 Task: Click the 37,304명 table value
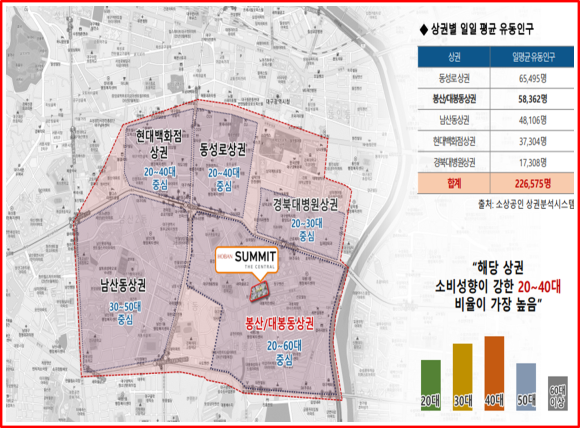pos(533,141)
